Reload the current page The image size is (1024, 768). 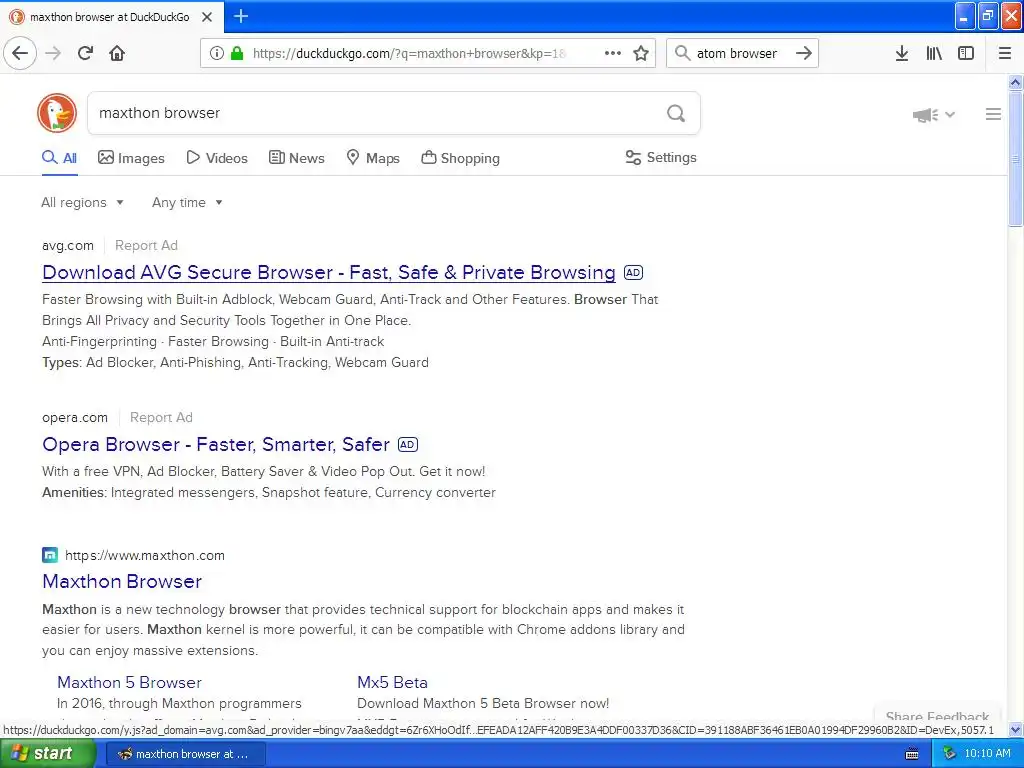[x=86, y=53]
